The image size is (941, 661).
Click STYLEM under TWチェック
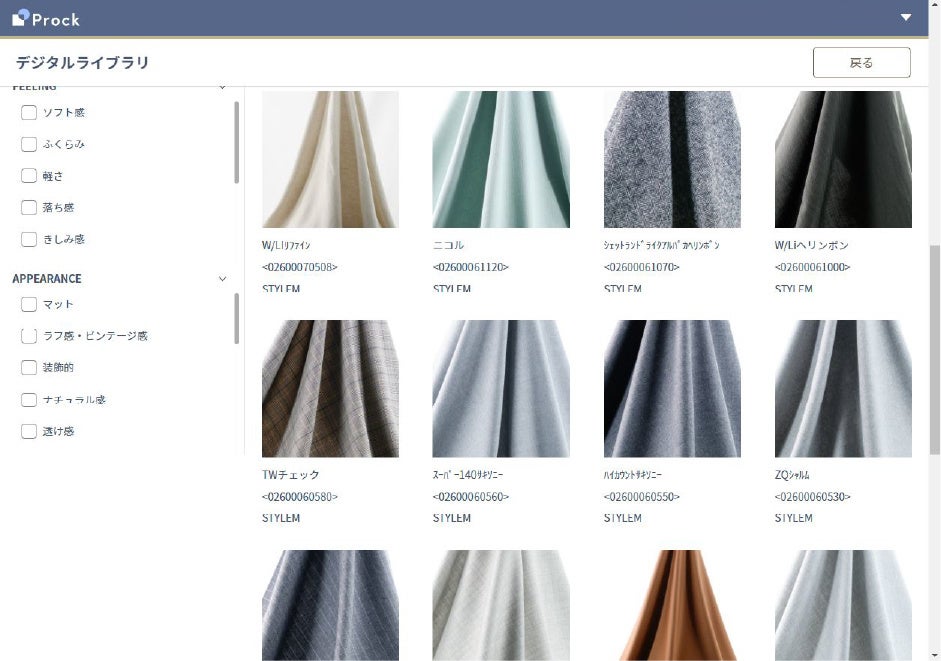click(281, 518)
